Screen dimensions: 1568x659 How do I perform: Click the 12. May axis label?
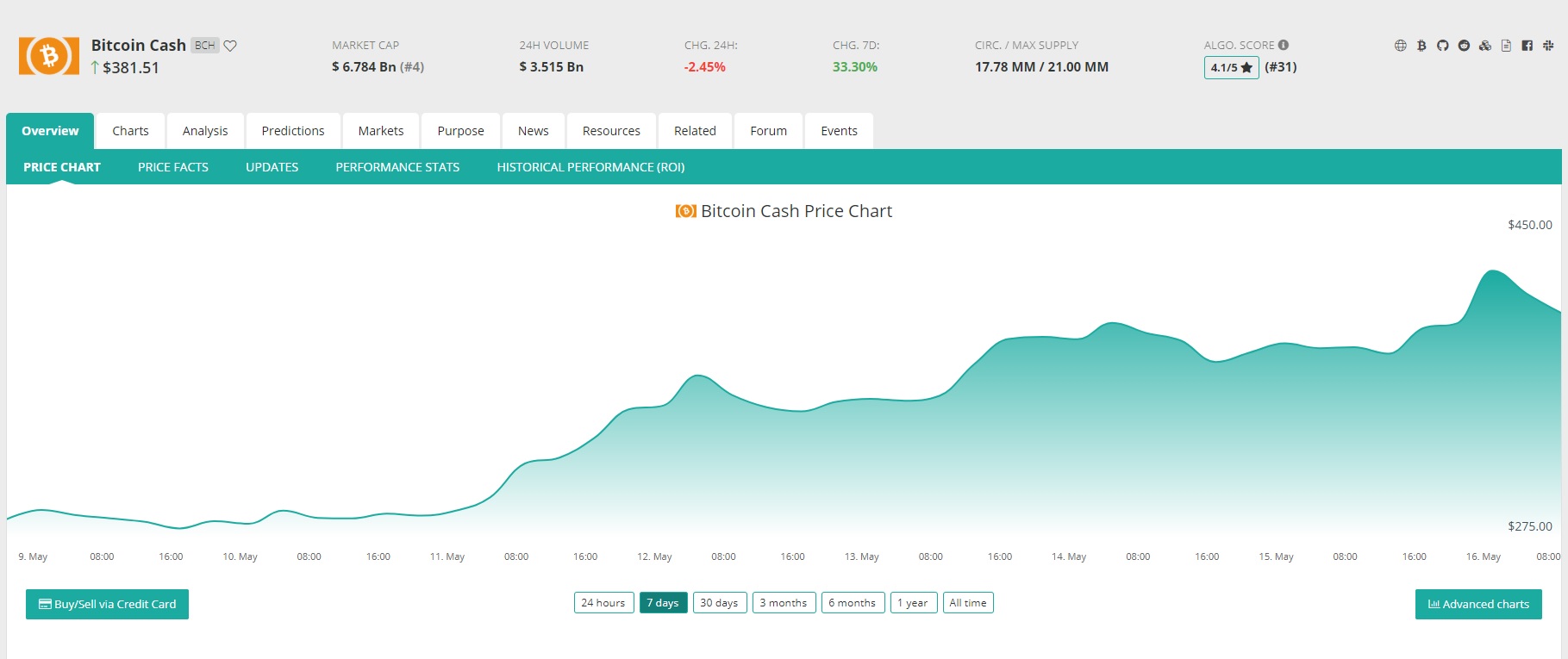[654, 556]
